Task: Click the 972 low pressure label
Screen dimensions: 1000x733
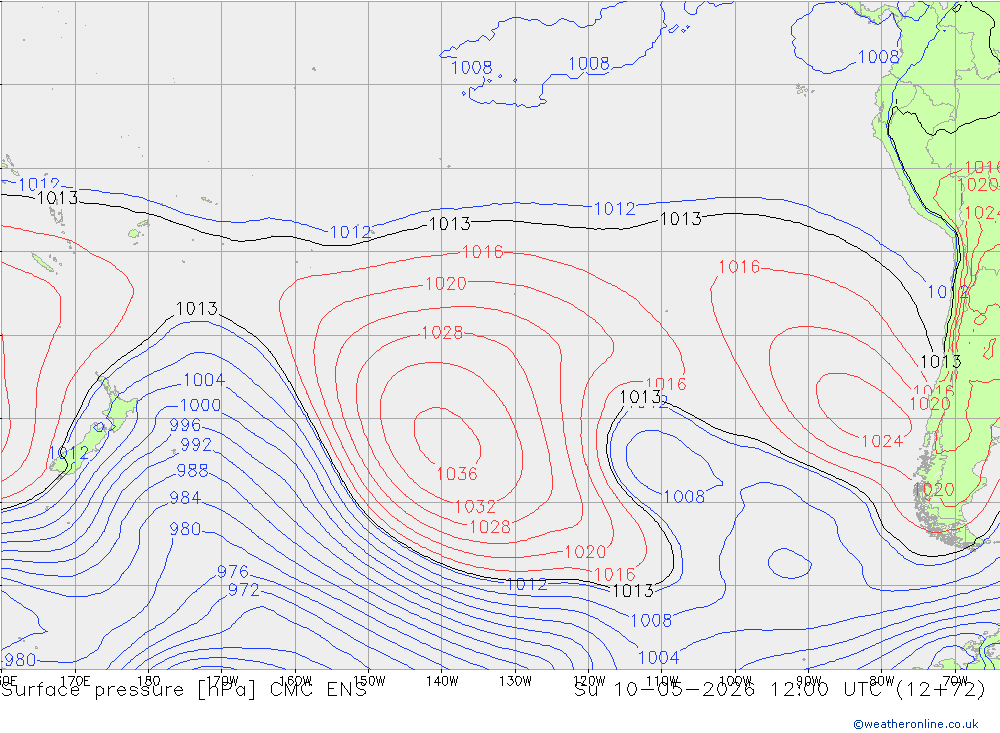Action: coord(244,589)
